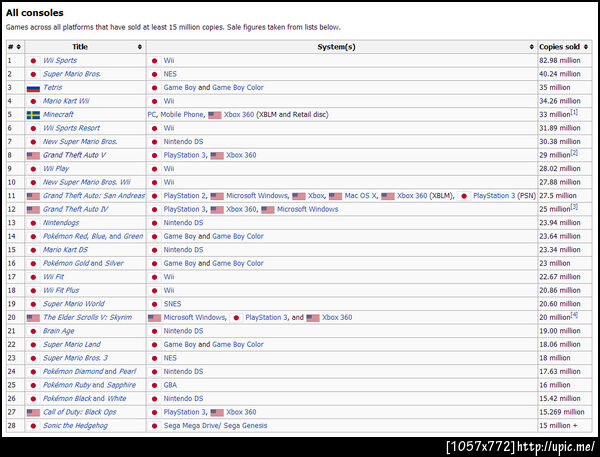The image size is (600, 457).
Task: Click the Japan flag beside Sonic the Hedgehog title
Action: pyautogui.click(x=33, y=426)
